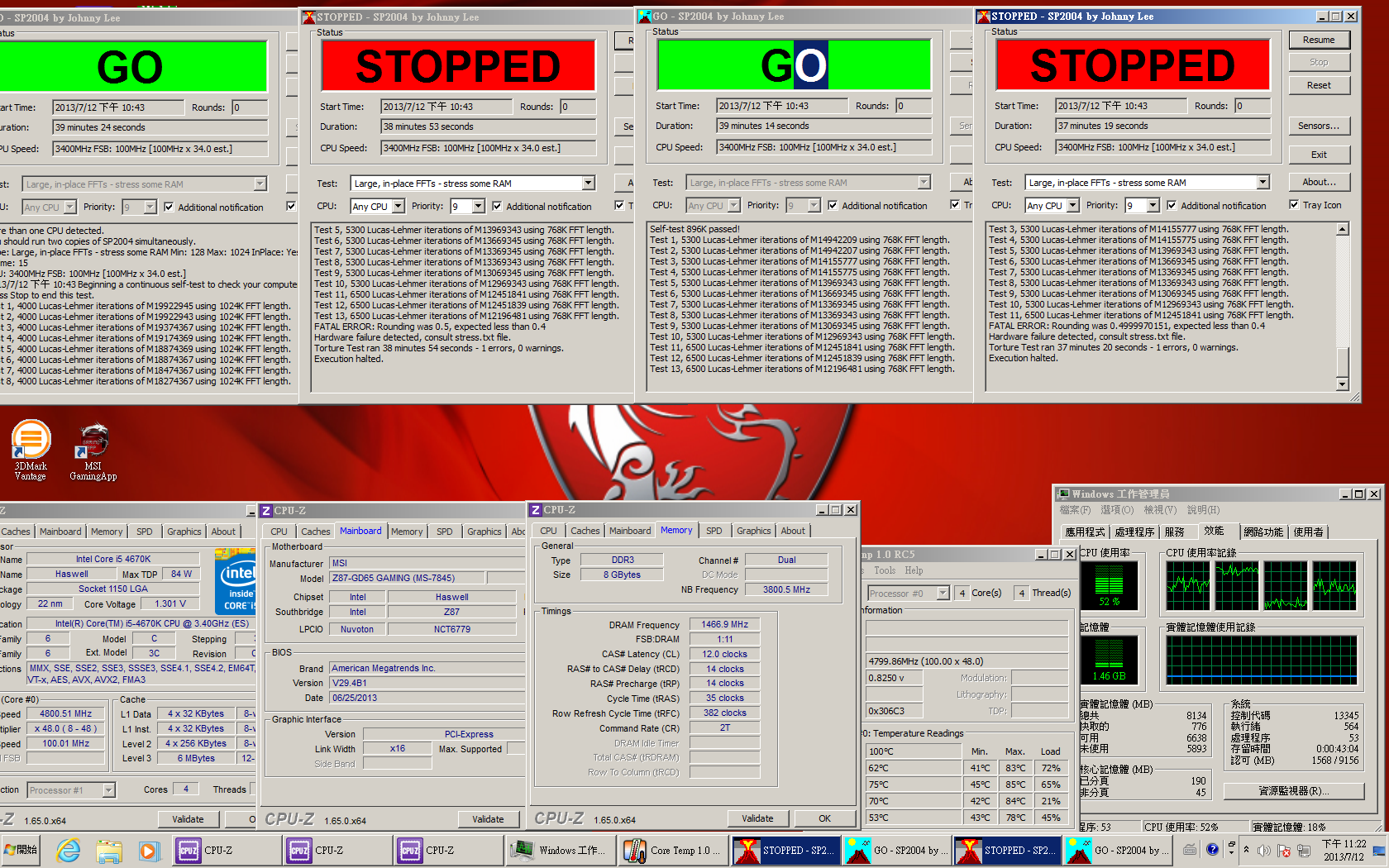Switch to 網路功能 tab in Task Manager
This screenshot has width=1389, height=868.
click(1263, 532)
